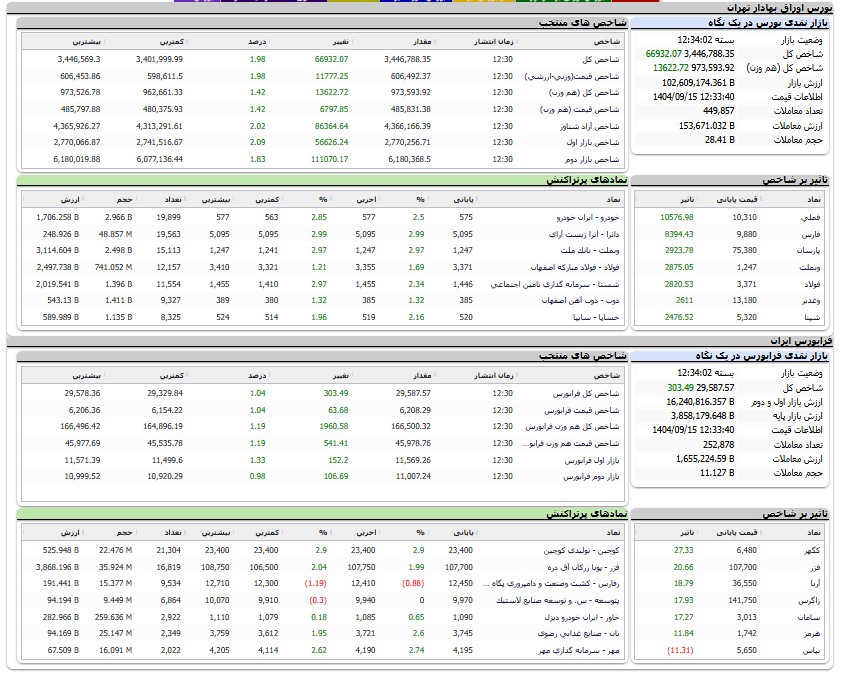
Task: Click the درصد column header in Tehran selected indices
Action: [x=258, y=43]
